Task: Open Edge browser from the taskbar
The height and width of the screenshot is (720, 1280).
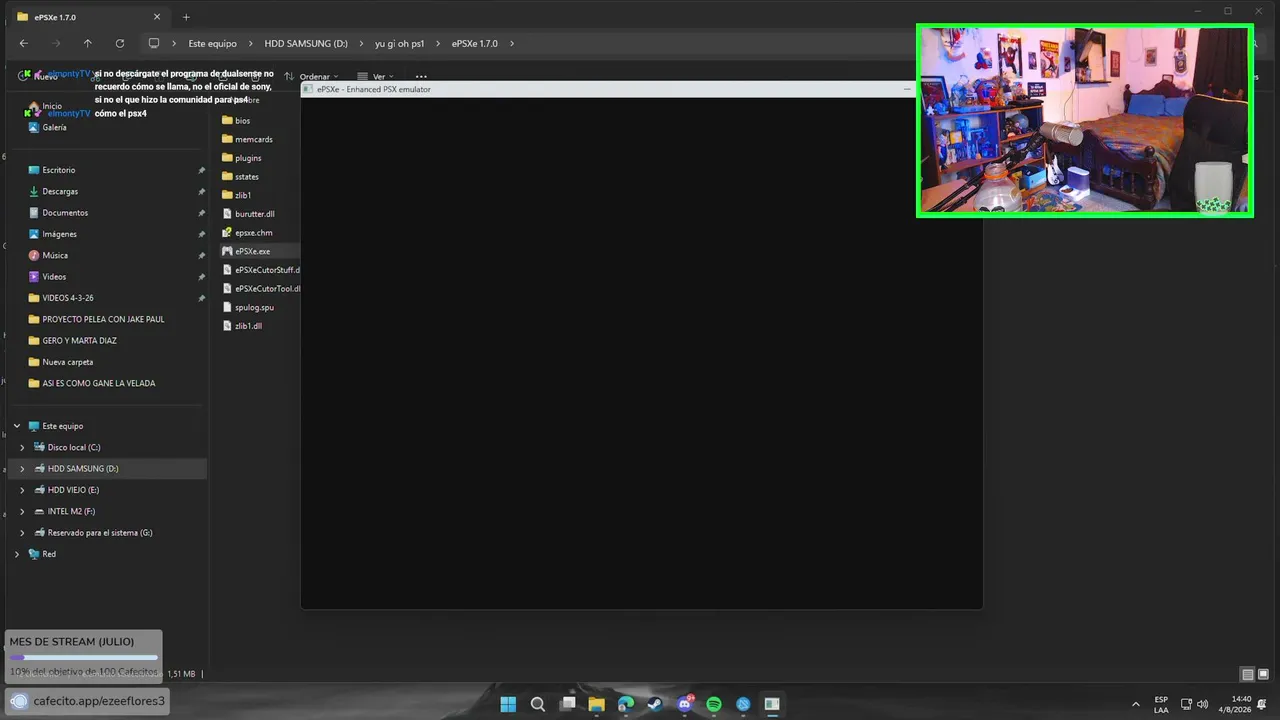Action: [626, 704]
